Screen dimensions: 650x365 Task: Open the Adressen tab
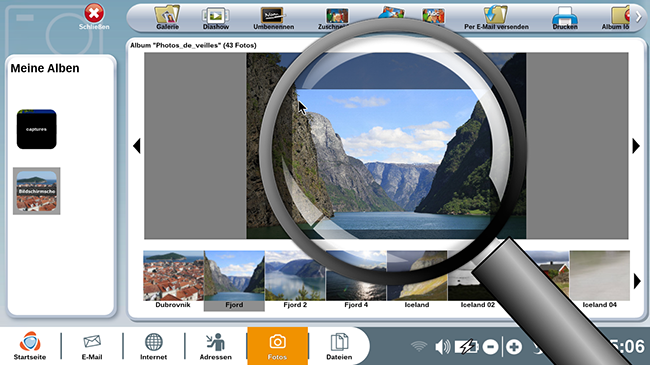(x=216, y=346)
